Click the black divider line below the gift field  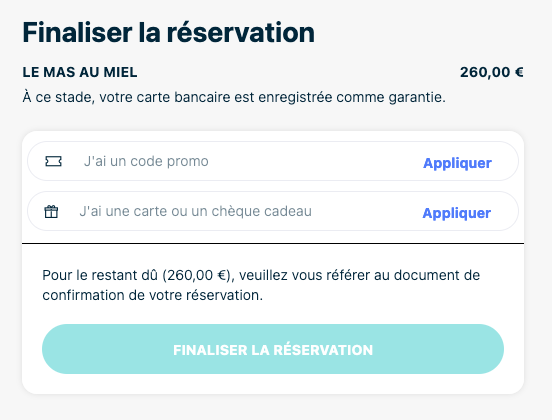[x=273, y=243]
